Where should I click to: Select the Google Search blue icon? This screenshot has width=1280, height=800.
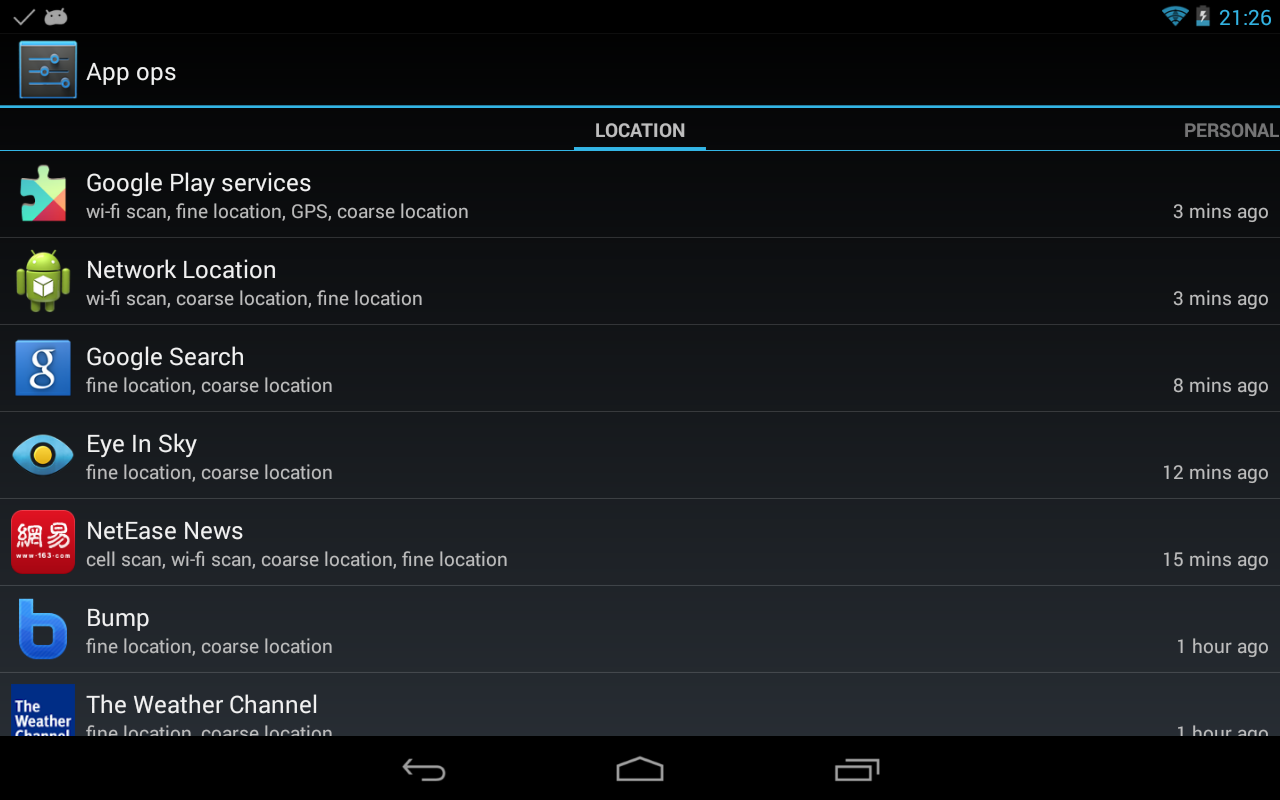43,368
